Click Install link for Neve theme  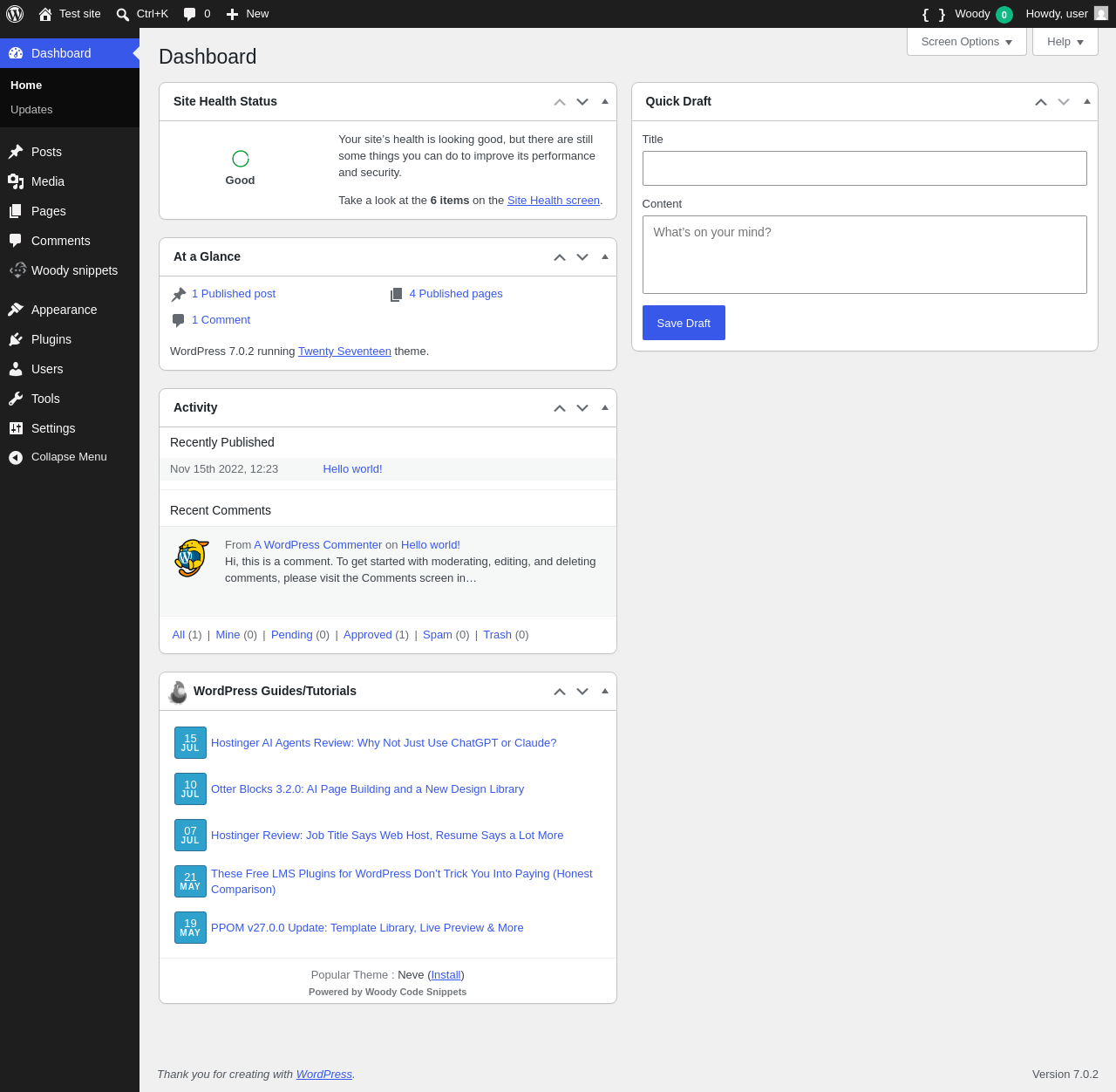(446, 975)
